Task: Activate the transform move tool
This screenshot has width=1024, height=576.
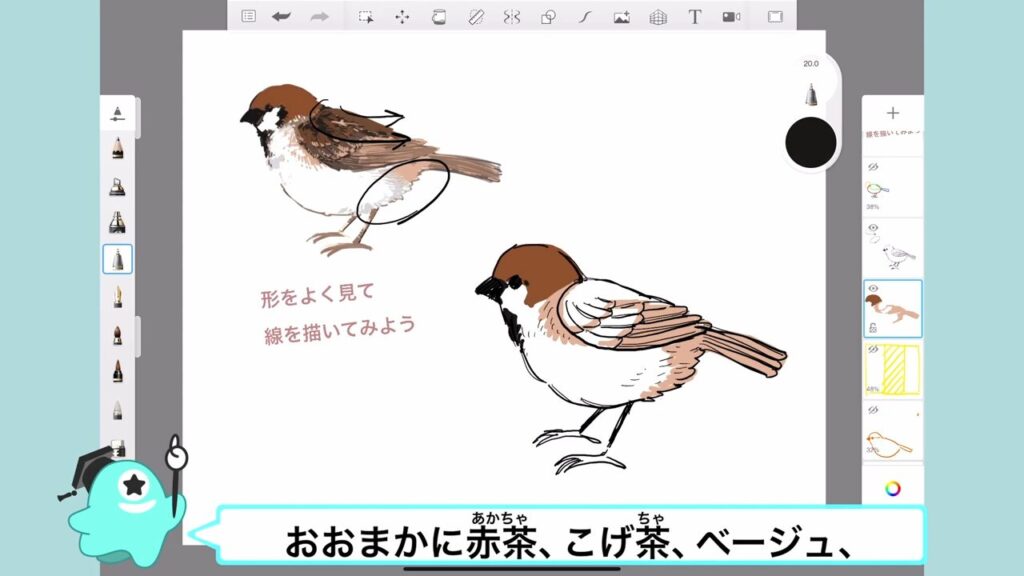Action: 402,16
